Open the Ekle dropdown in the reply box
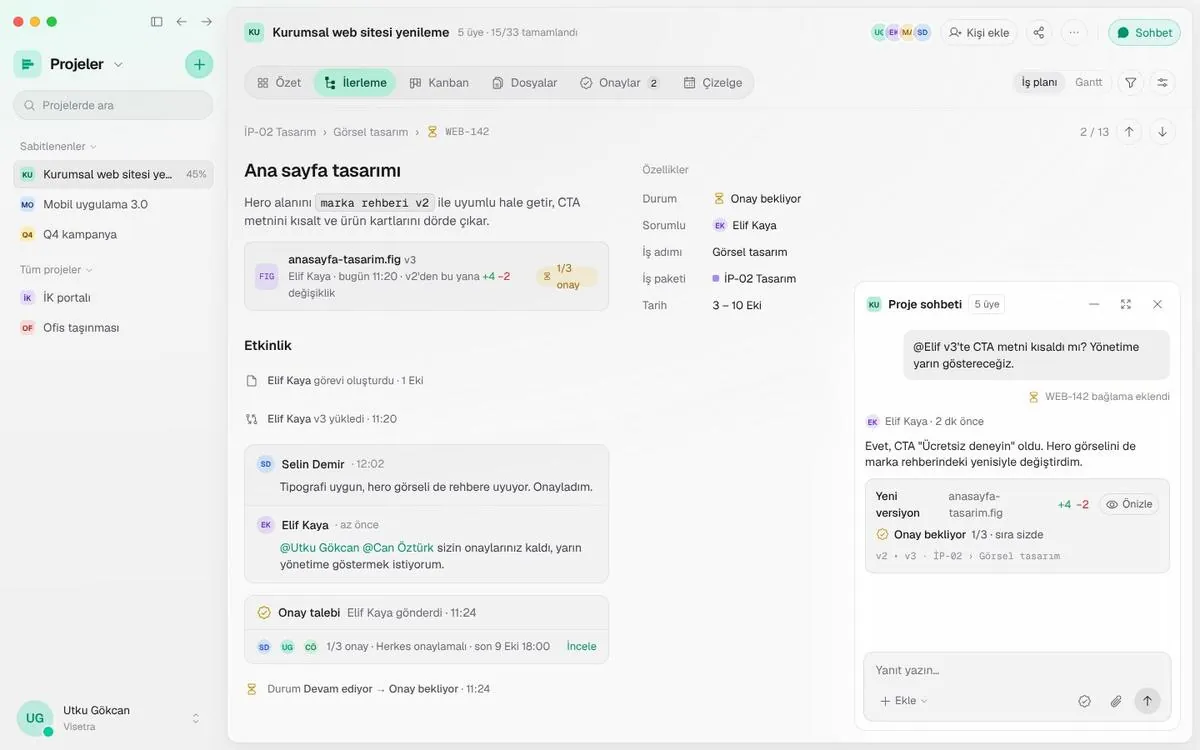Screen dimensions: 1200x750 904,701
